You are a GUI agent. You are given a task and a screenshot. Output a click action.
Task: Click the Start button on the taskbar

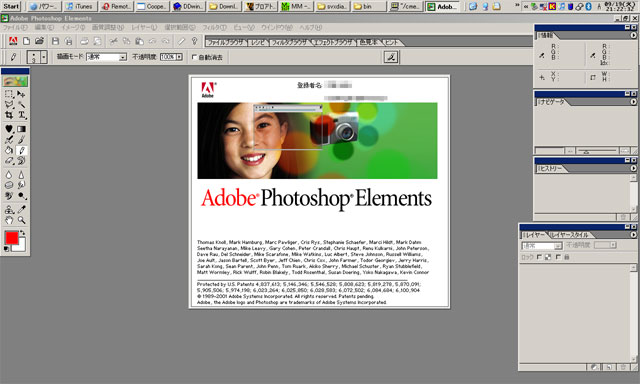(11, 6)
